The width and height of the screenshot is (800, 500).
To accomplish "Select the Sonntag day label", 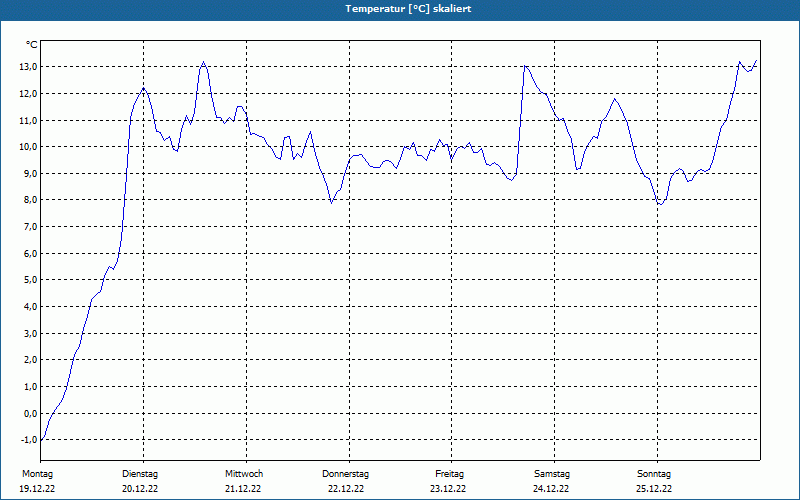I will click(x=654, y=474).
